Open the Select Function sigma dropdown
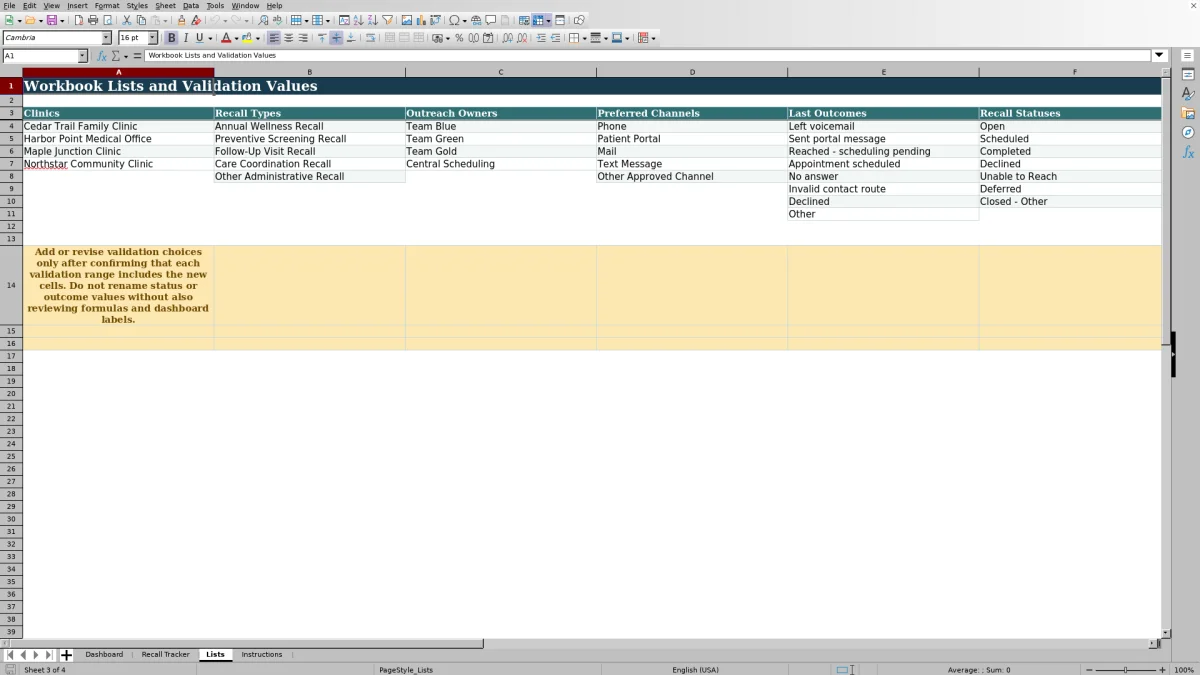The image size is (1200, 675). pyautogui.click(x=125, y=56)
